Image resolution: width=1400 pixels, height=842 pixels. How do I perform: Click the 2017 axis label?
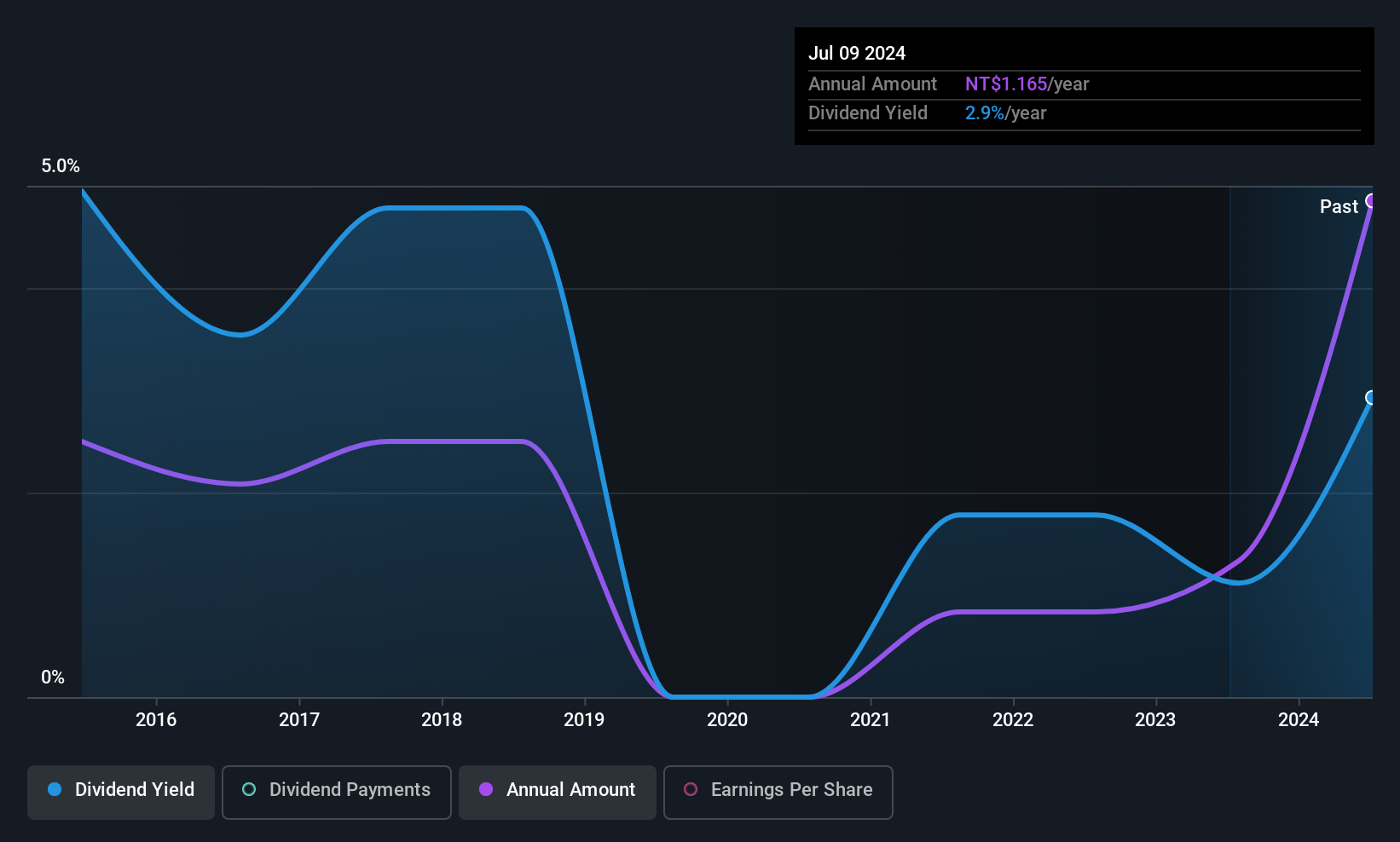pyautogui.click(x=299, y=720)
